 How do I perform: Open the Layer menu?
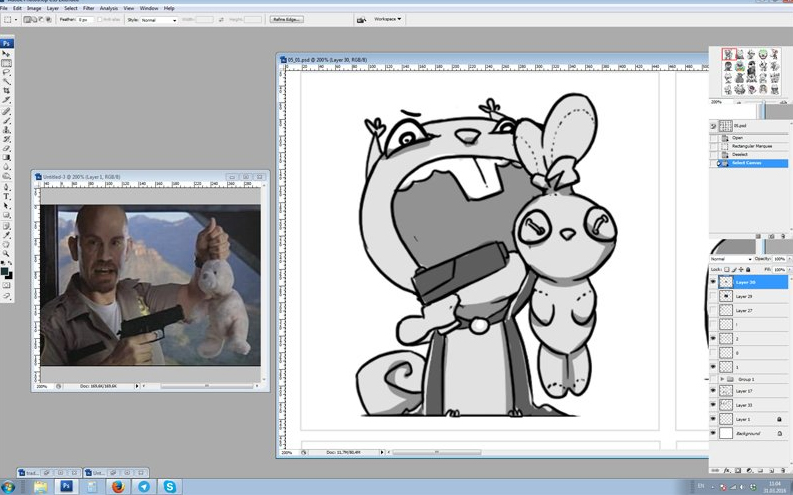[x=52, y=8]
